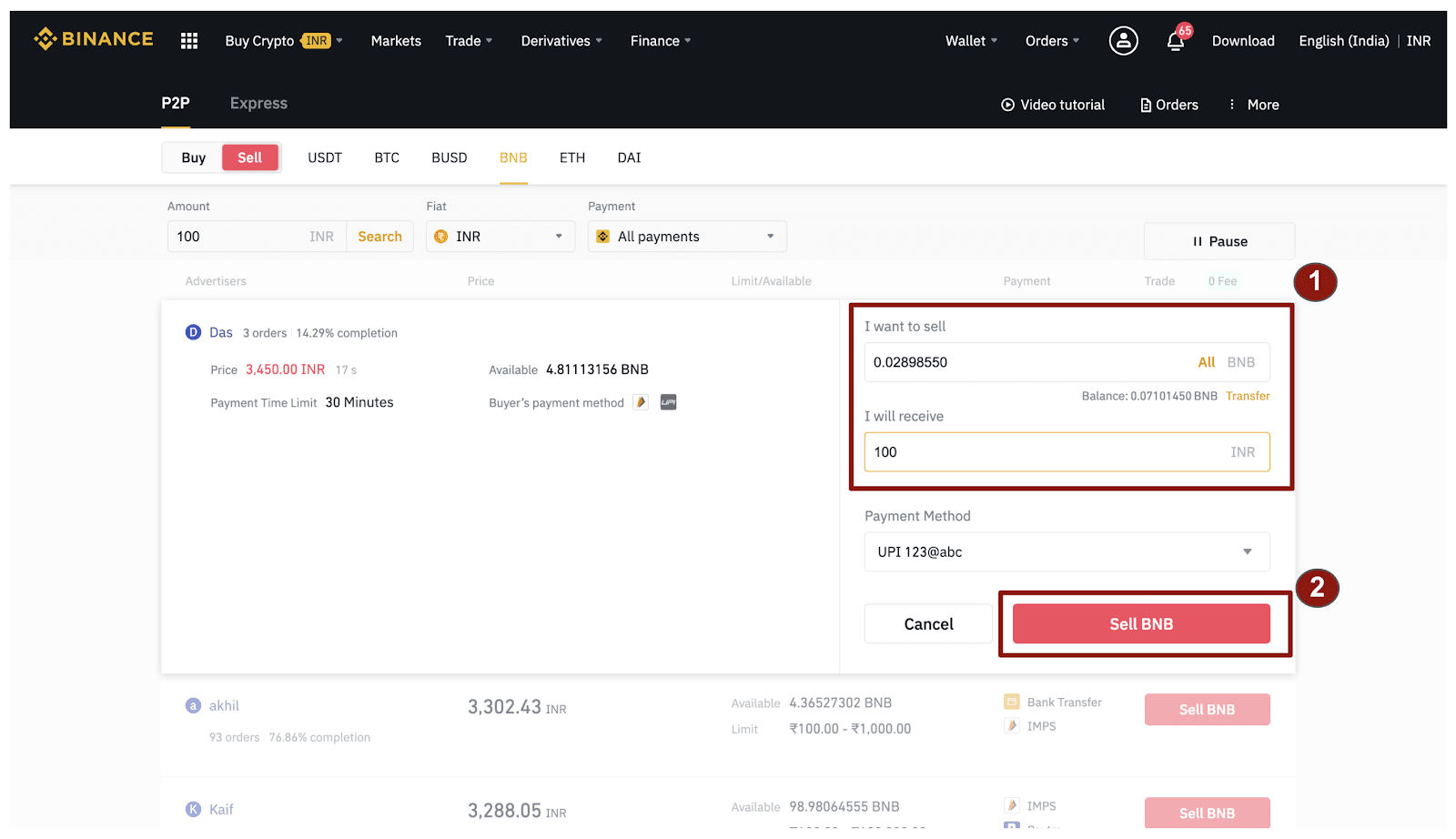This screenshot has width=1456, height=839.
Task: Switch to Buy mode
Action: tap(193, 157)
